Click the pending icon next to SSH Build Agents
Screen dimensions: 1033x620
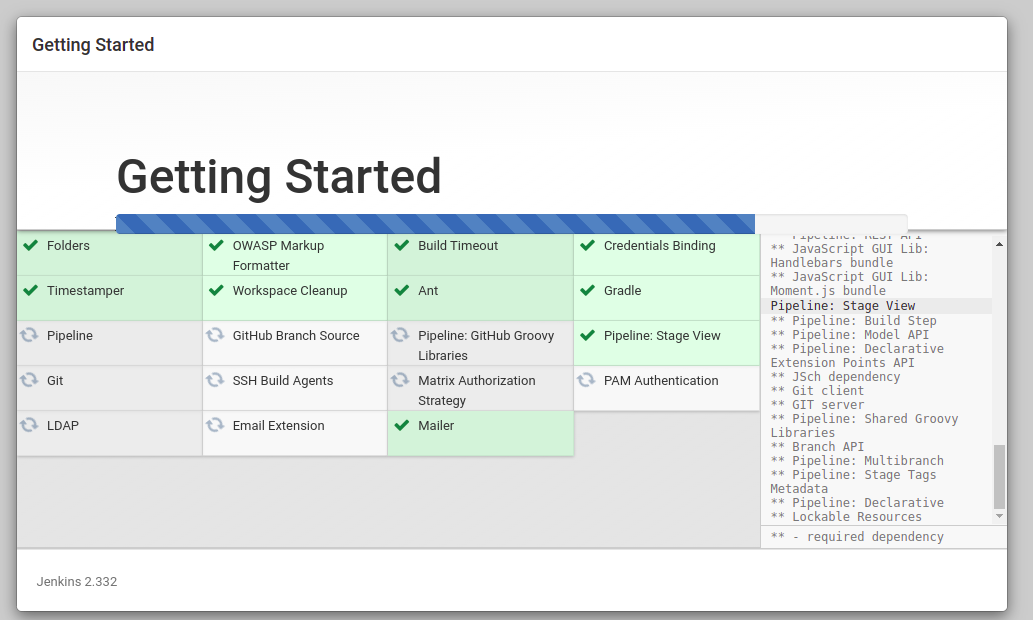[215, 381]
